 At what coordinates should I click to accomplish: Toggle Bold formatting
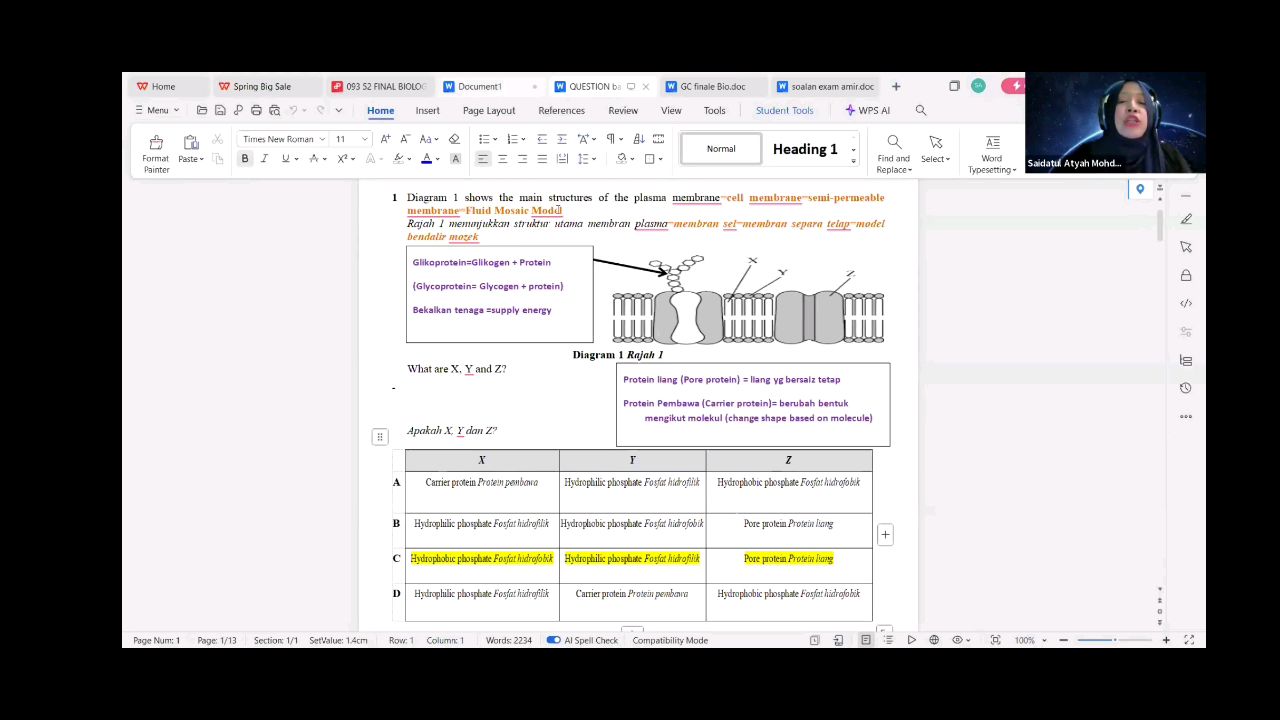pos(245,159)
